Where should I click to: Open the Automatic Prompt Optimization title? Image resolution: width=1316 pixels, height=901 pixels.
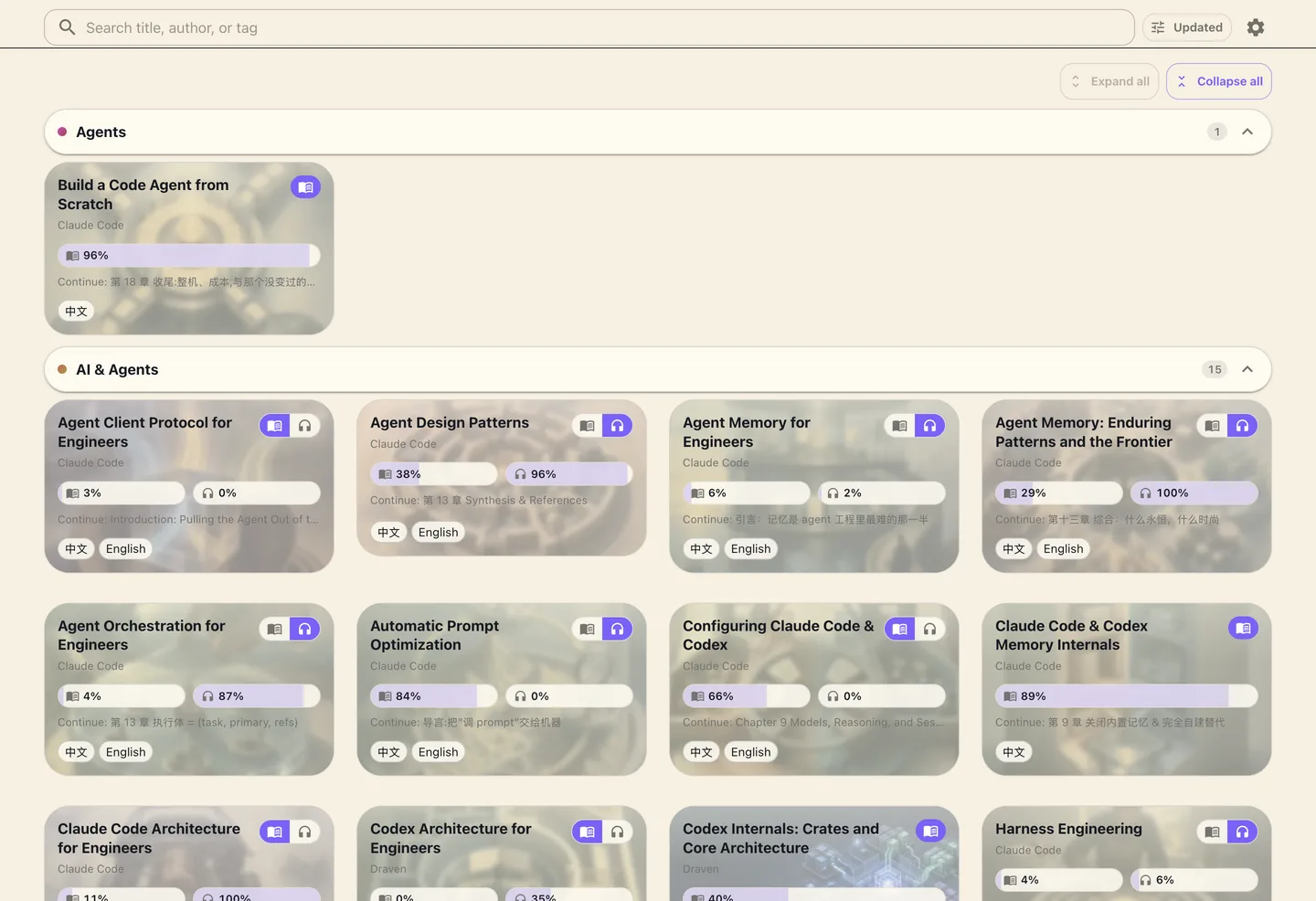click(435, 635)
